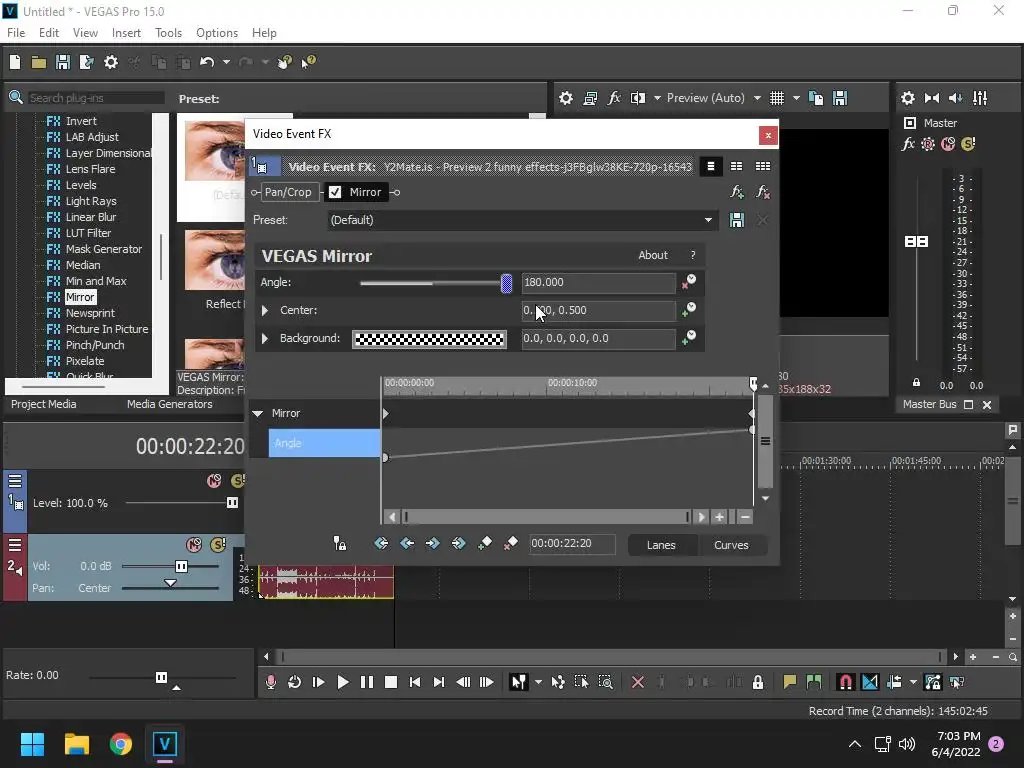Toggle lock envelopes to events
The height and width of the screenshot is (768, 1024).
(933, 682)
